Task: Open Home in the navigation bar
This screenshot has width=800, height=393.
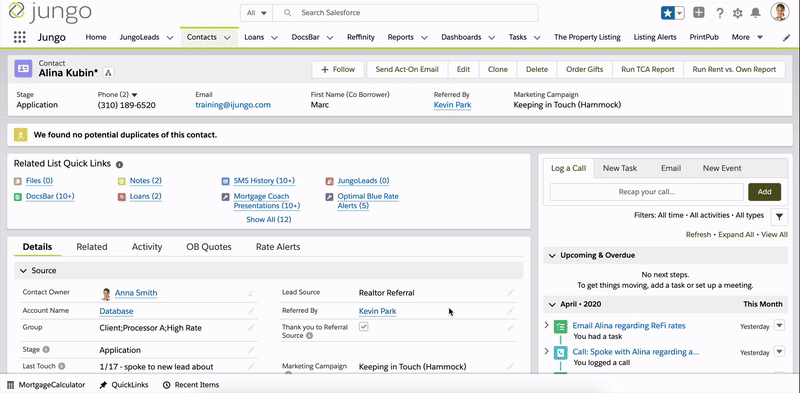Action: pyautogui.click(x=96, y=37)
